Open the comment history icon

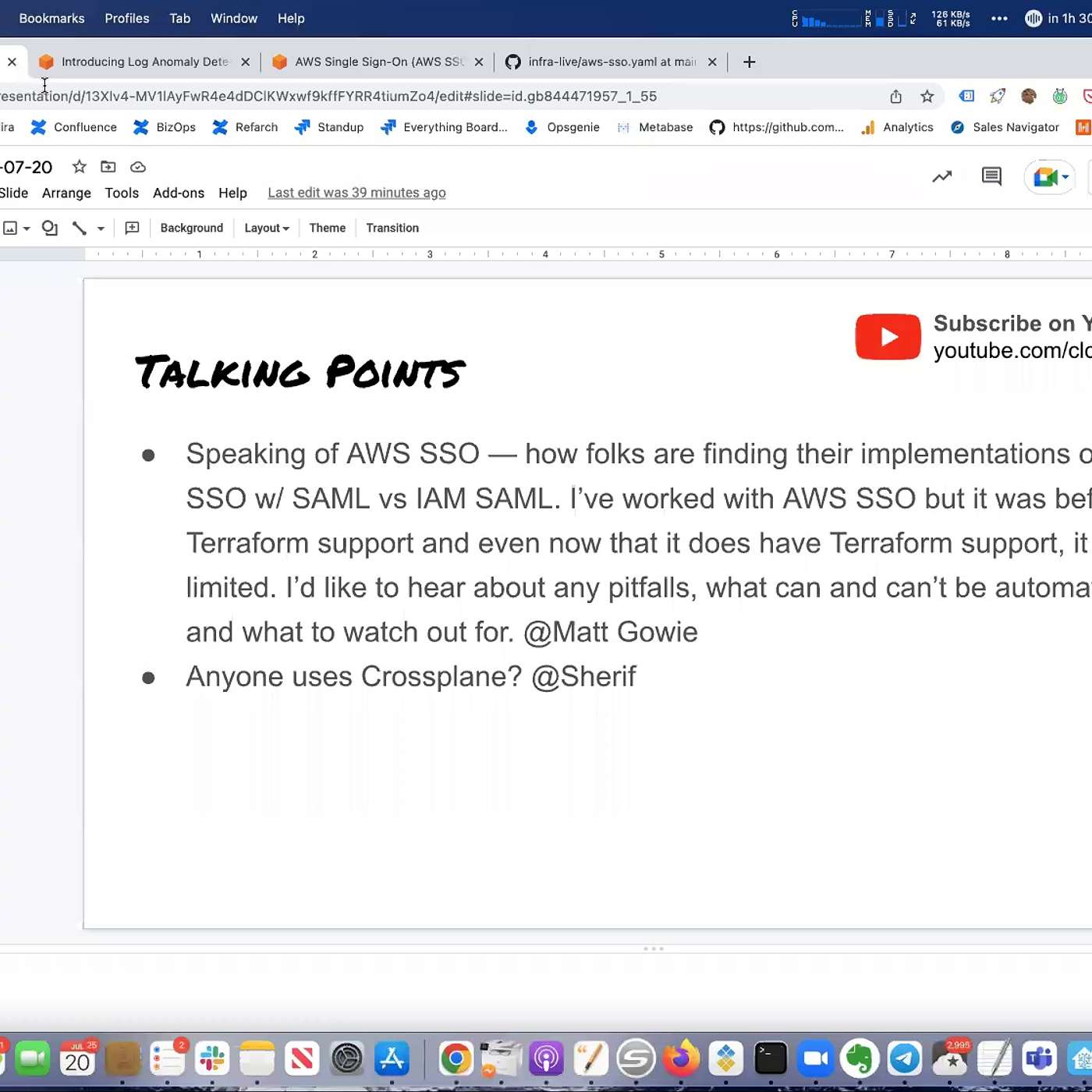coord(991,177)
